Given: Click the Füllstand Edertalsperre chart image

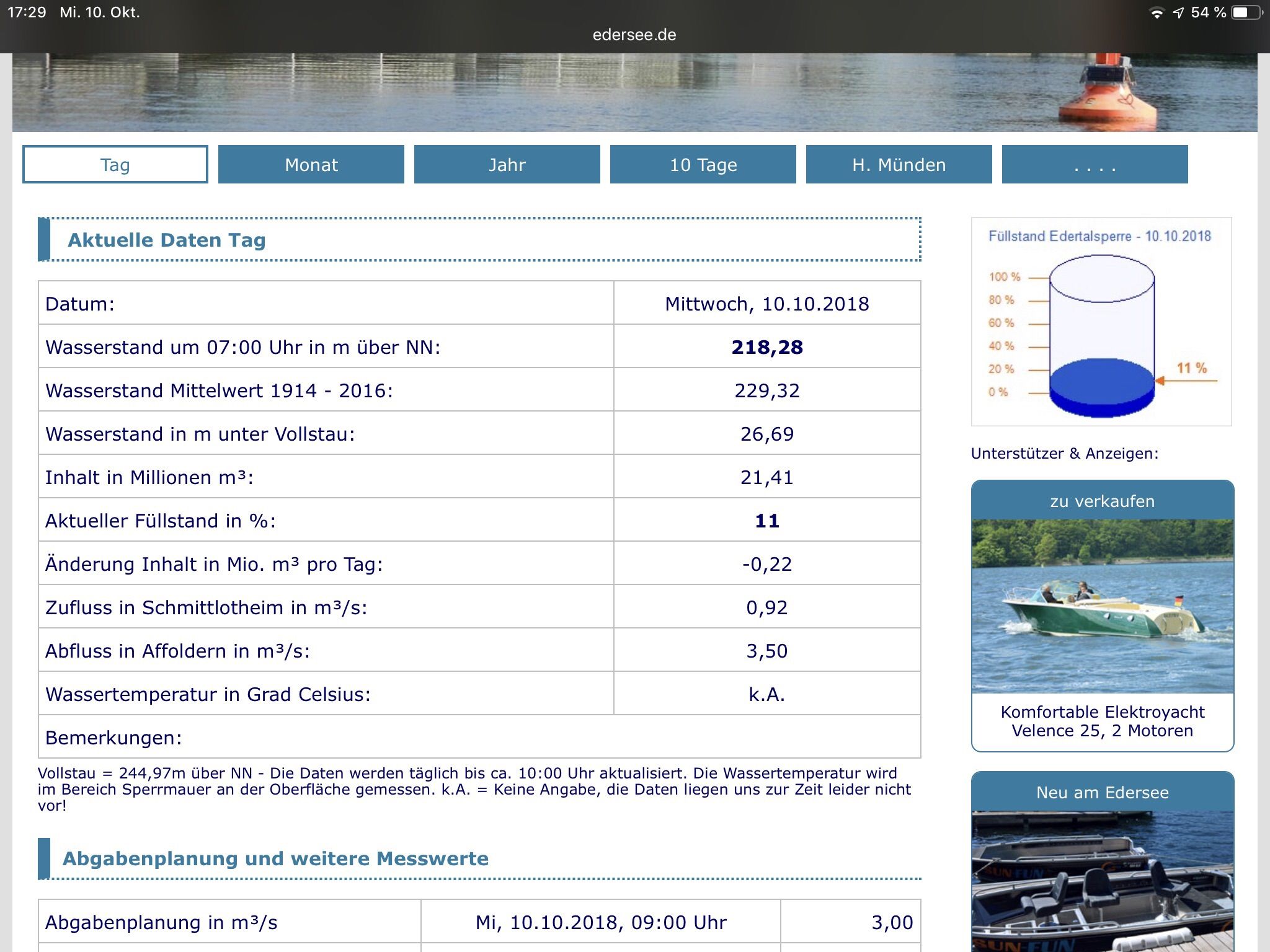Looking at the screenshot, I should (1101, 322).
